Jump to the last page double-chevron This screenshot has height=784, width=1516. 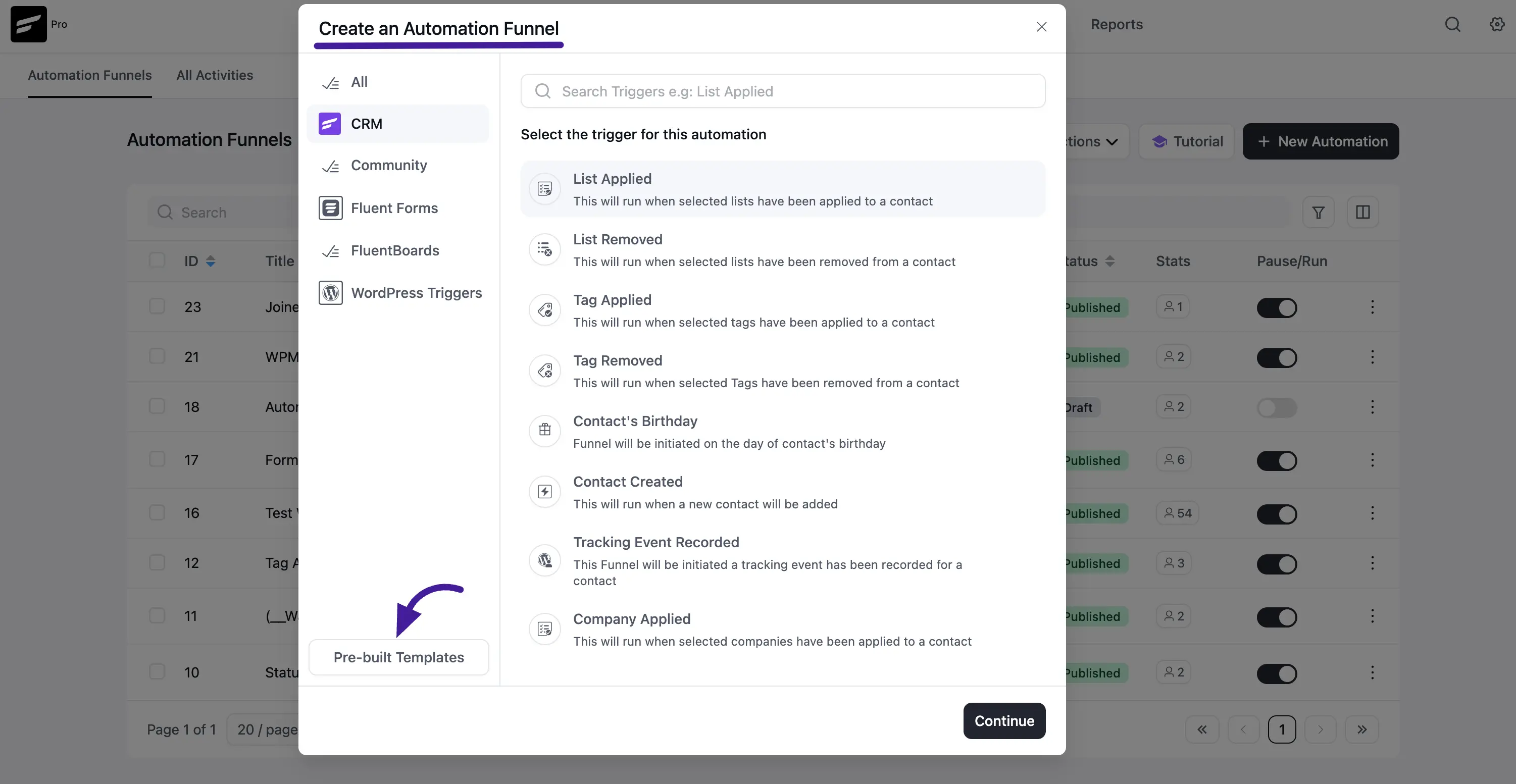pos(1362,729)
